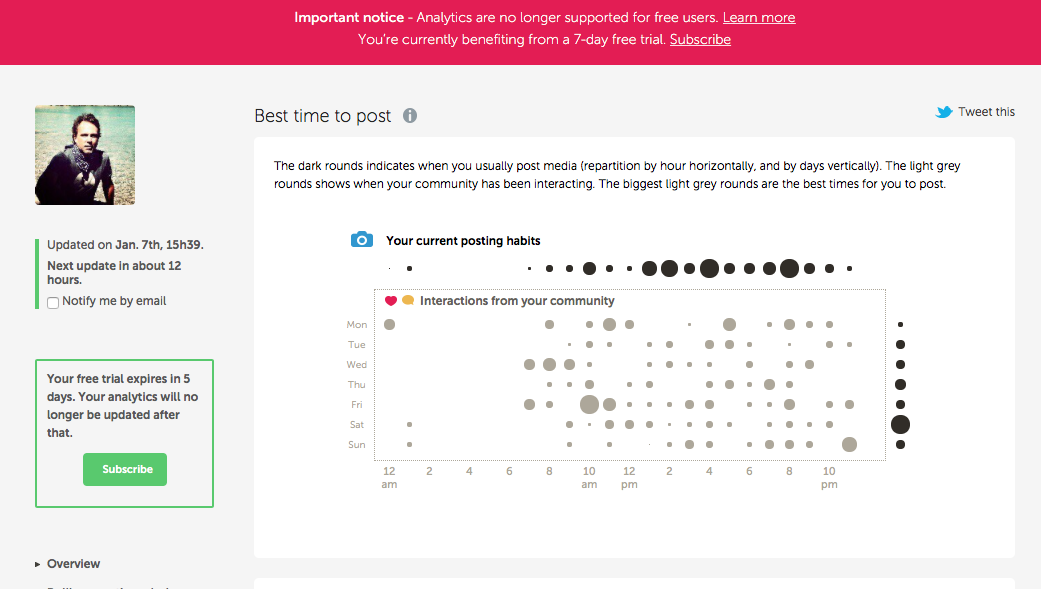1041x589 pixels.
Task: Select the big grey Friday 10 am dot
Action: (x=589, y=405)
